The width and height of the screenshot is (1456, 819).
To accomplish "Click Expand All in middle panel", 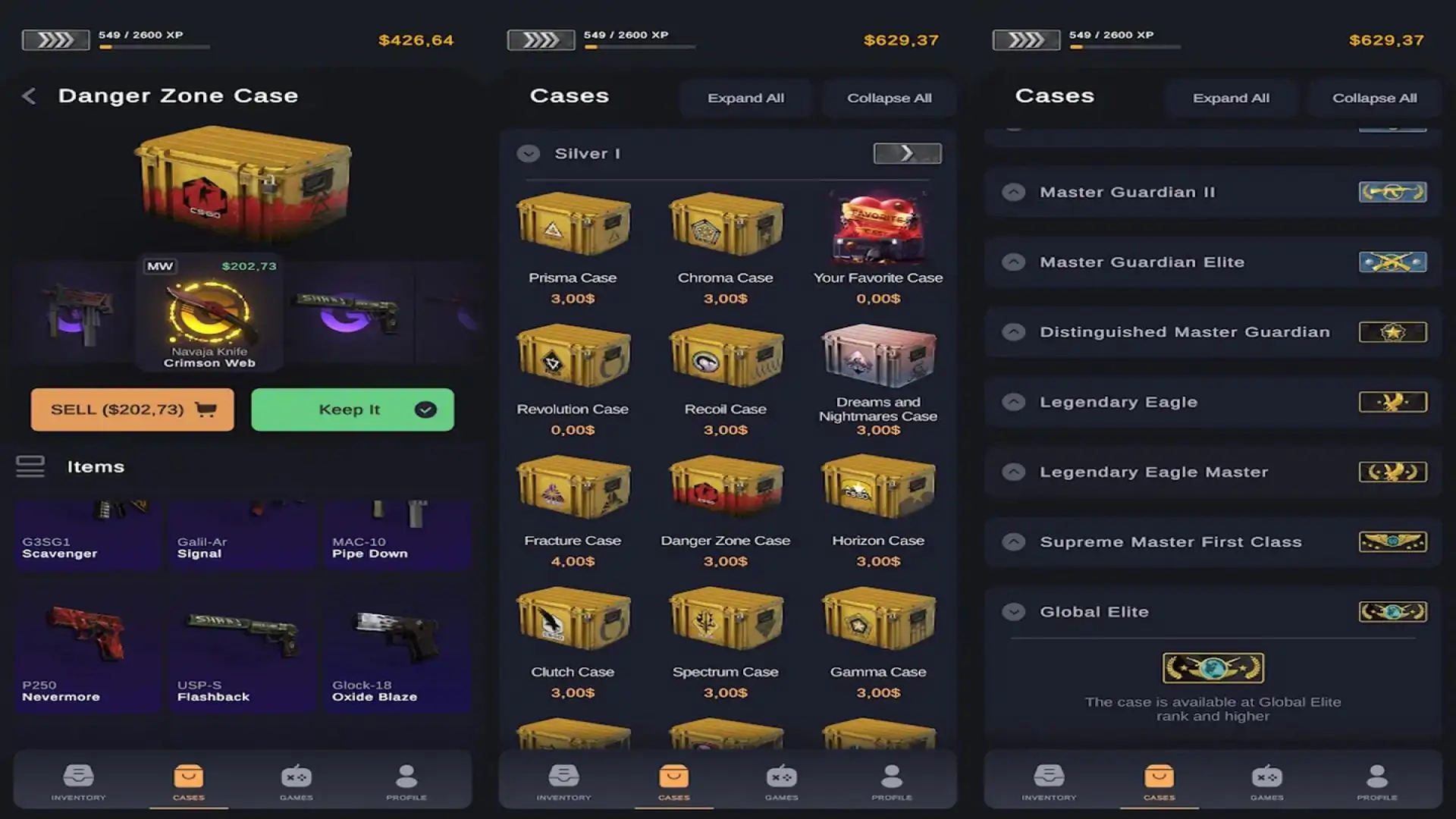I will click(x=745, y=98).
